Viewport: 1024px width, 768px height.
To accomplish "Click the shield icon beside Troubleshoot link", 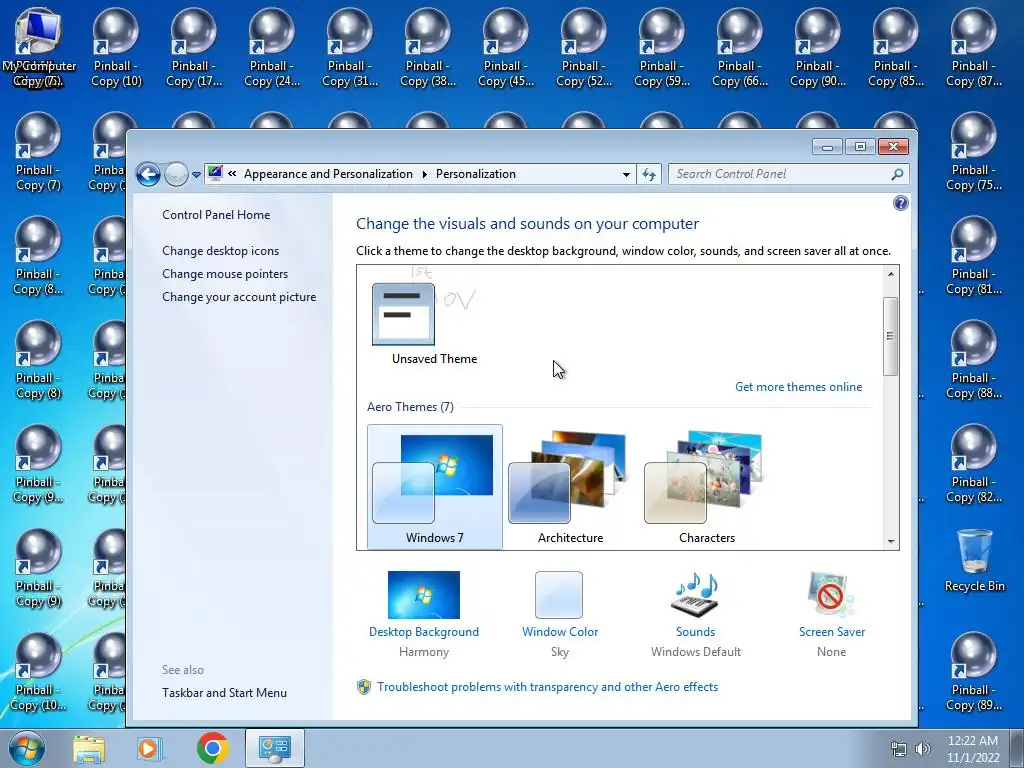I will click(364, 687).
